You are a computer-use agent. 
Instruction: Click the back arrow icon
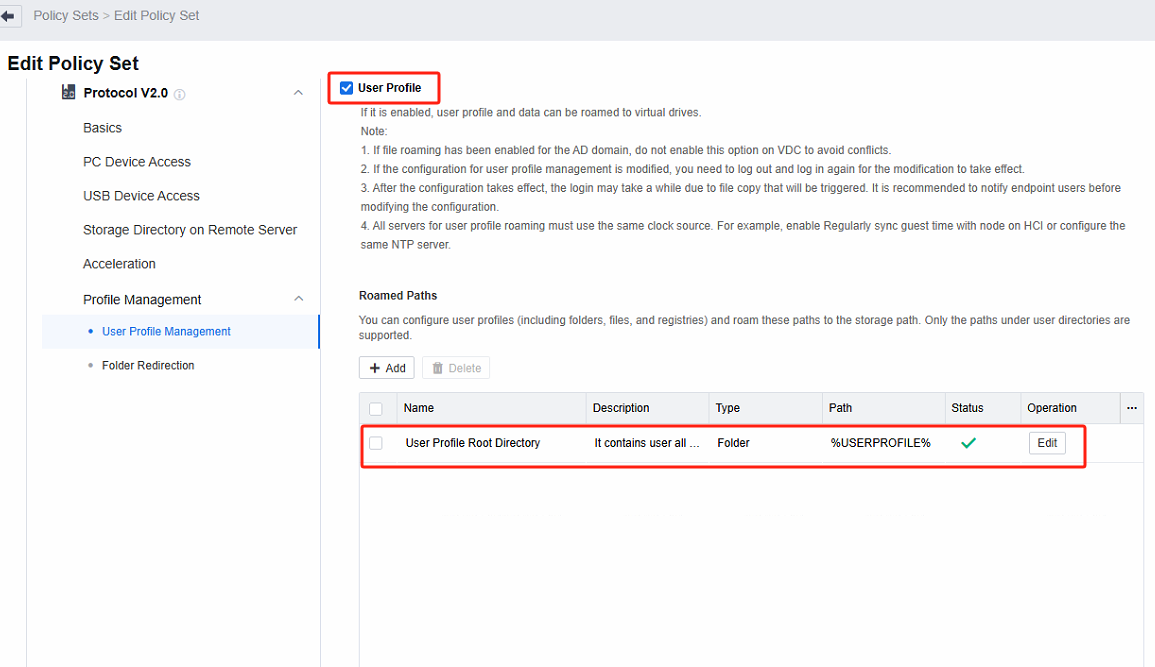9,16
